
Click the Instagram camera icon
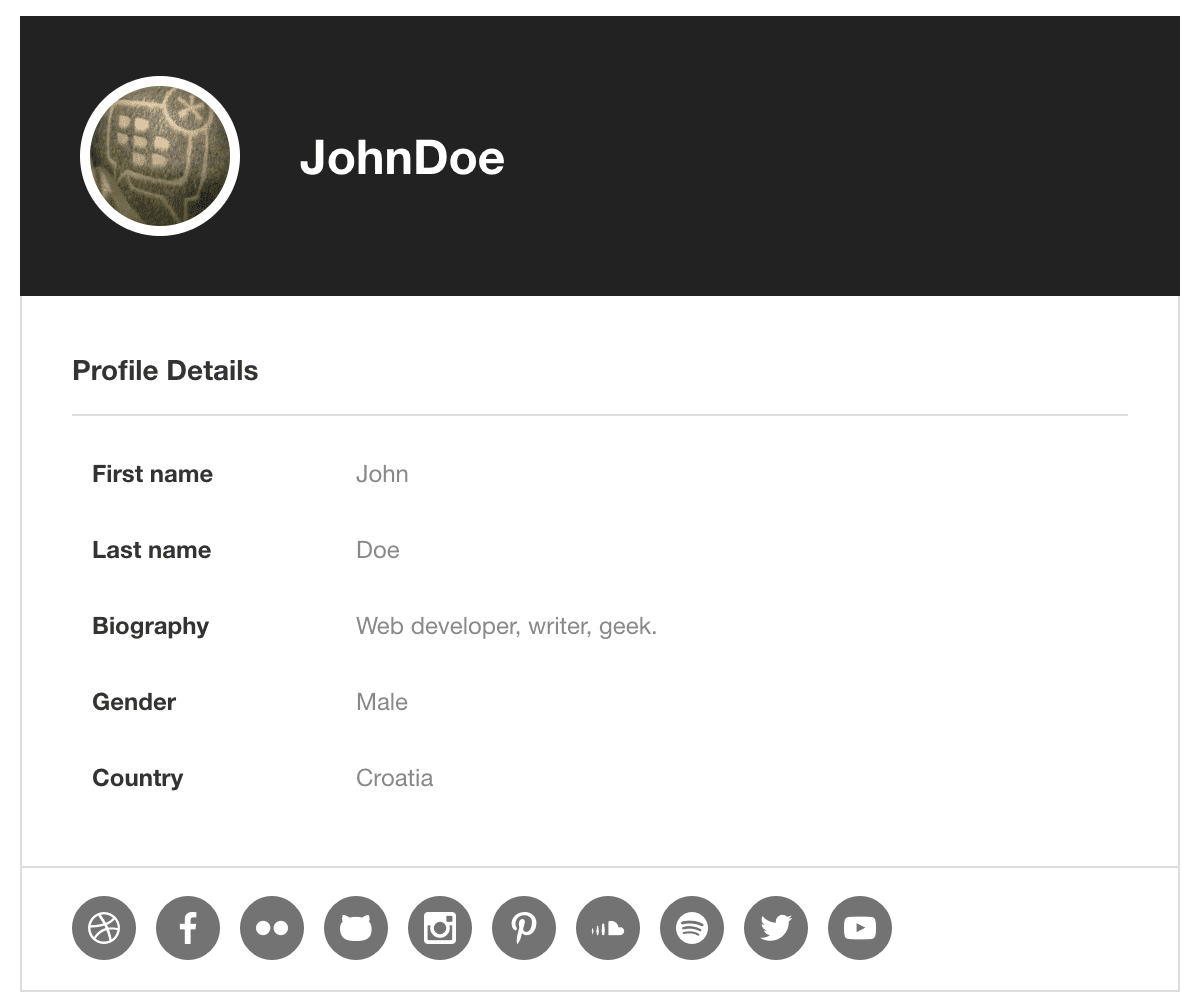click(440, 928)
